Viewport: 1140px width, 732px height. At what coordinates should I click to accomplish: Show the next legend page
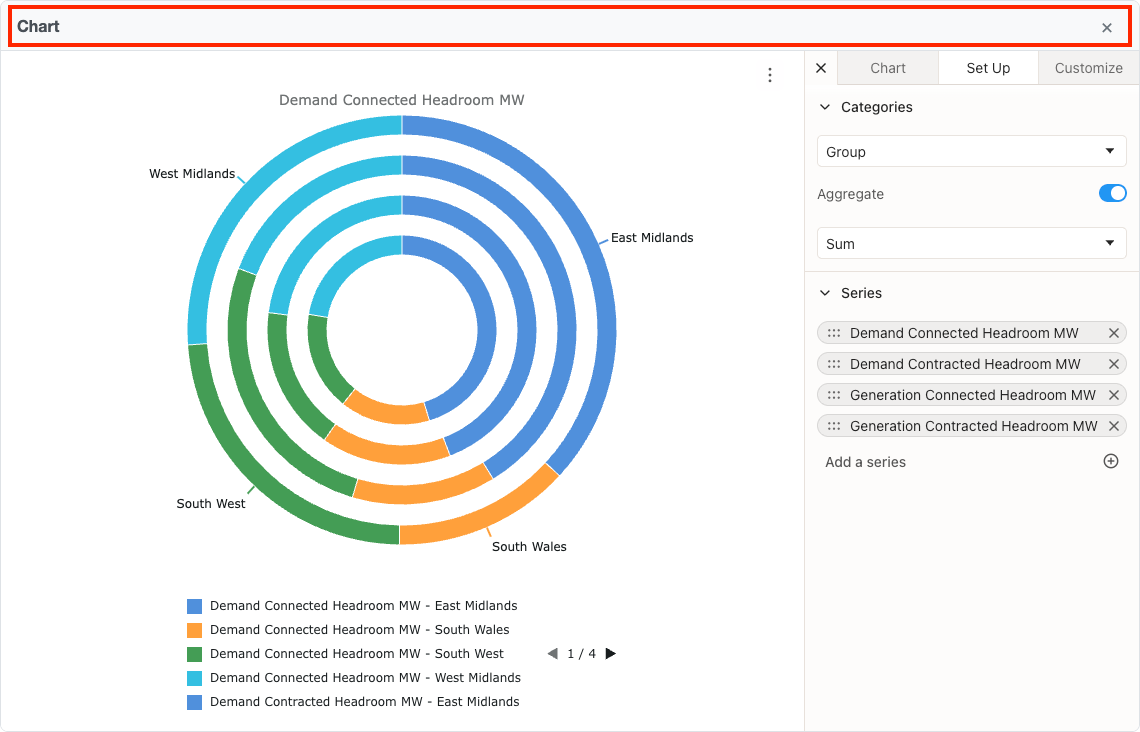tap(610, 653)
